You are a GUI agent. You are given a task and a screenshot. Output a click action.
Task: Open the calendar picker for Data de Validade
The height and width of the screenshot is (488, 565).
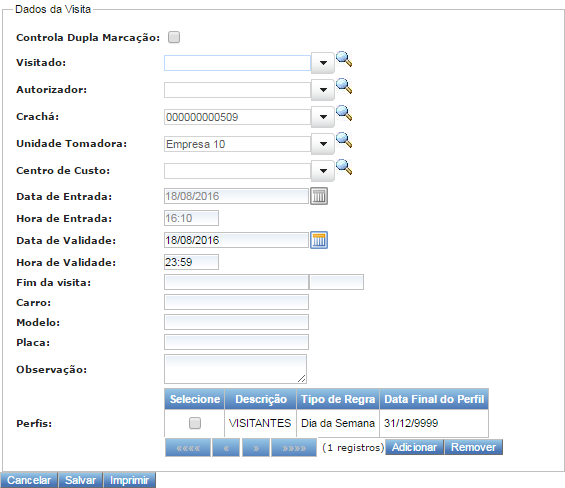tap(319, 240)
